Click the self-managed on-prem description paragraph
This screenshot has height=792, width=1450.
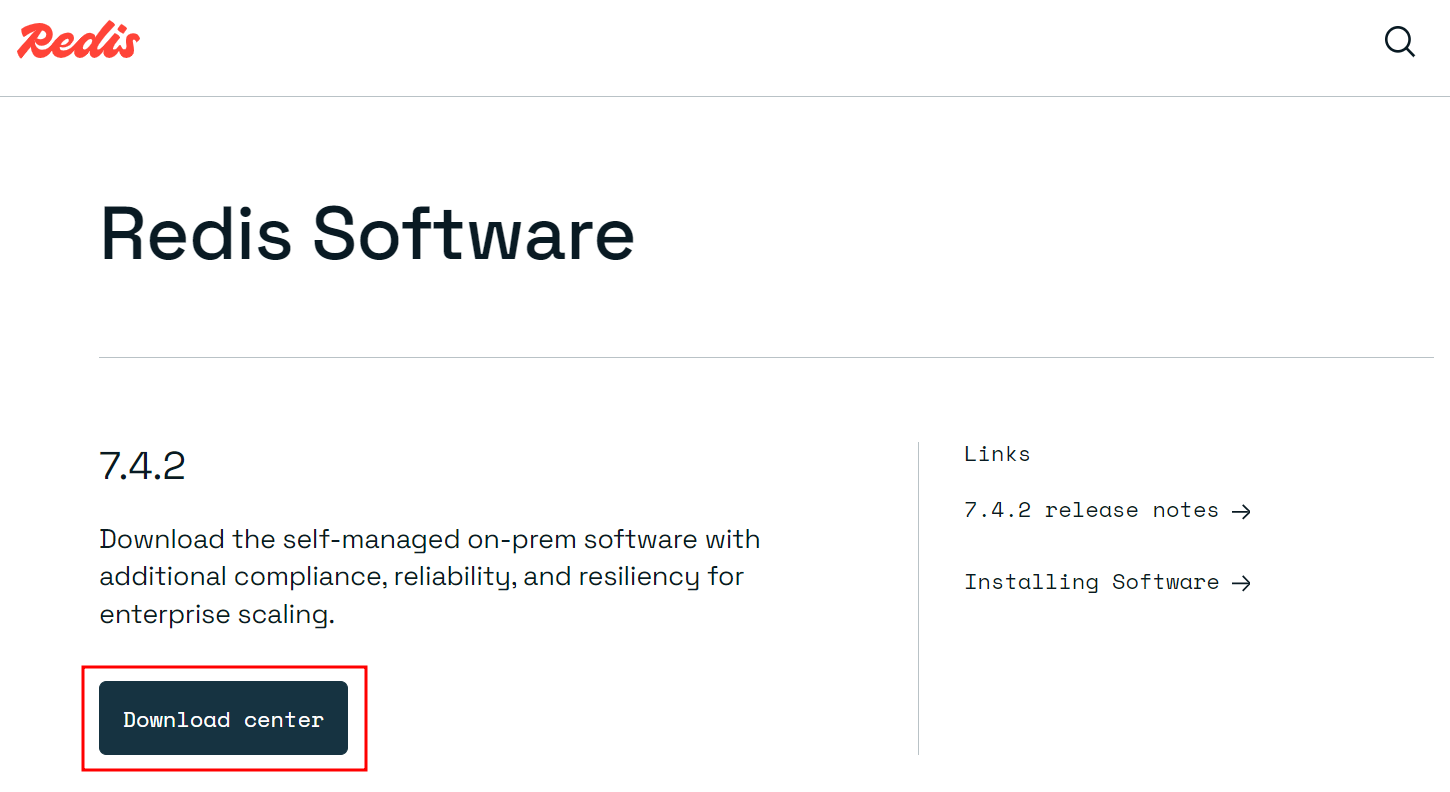(x=430, y=577)
